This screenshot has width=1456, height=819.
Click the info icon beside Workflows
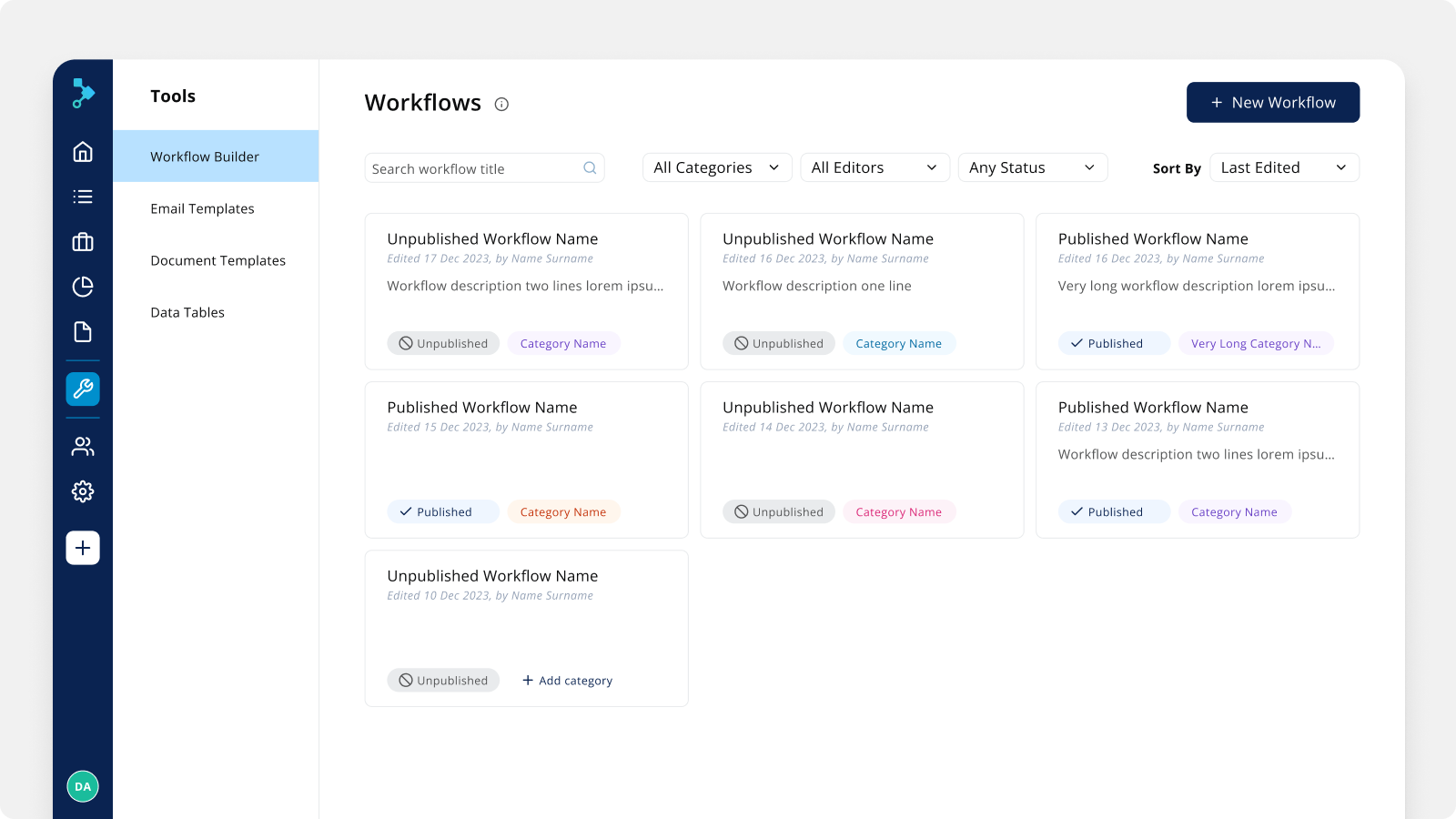(x=501, y=105)
